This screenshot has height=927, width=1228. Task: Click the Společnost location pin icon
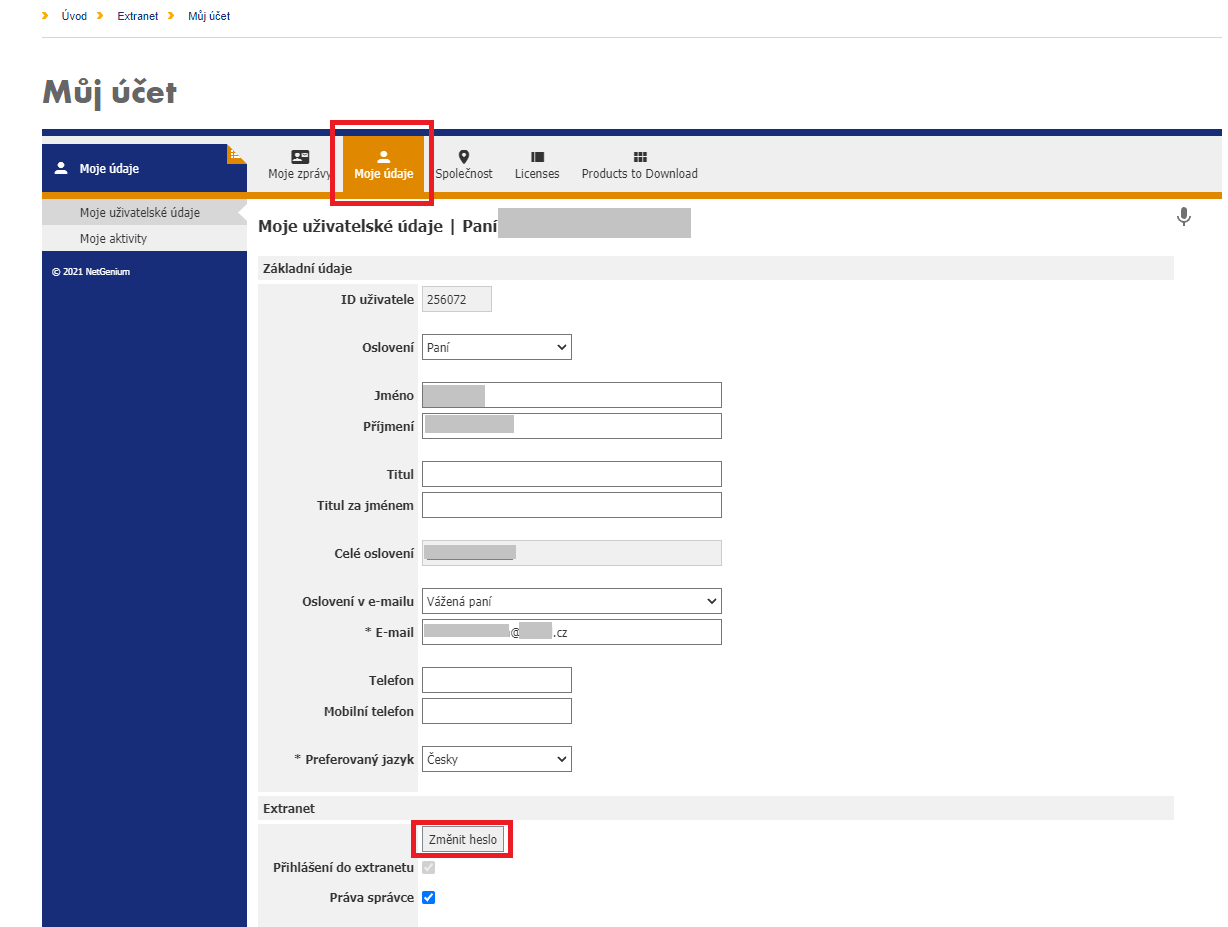click(x=463, y=156)
